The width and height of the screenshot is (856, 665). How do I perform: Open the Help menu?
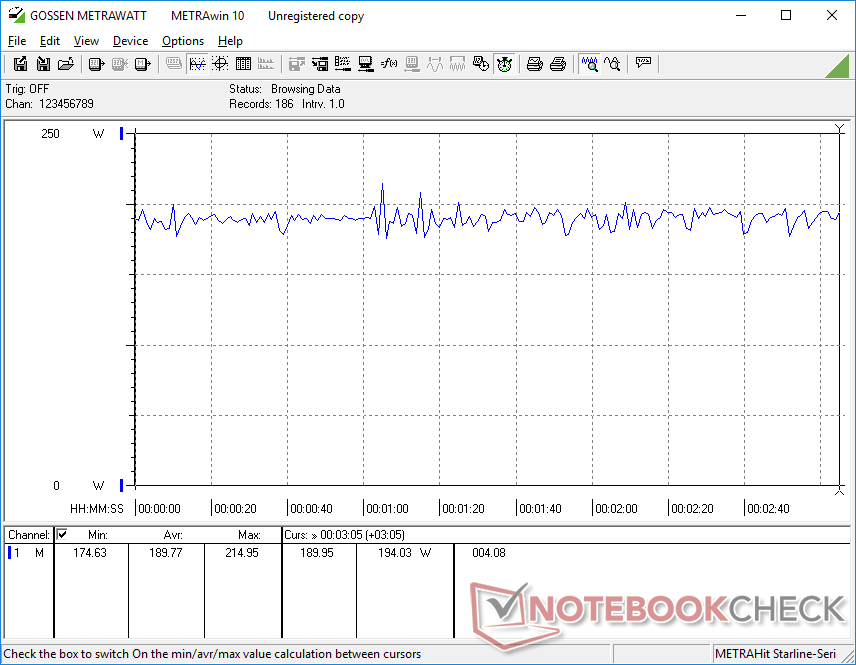pos(230,41)
